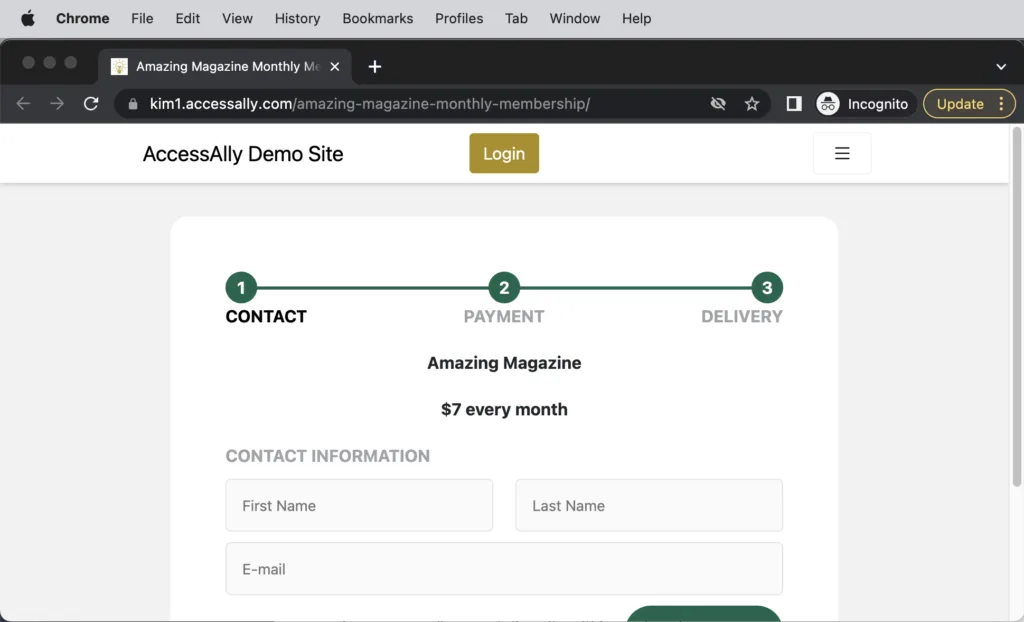Select step 1 CONTACT circle
This screenshot has width=1024, height=622.
(241, 287)
